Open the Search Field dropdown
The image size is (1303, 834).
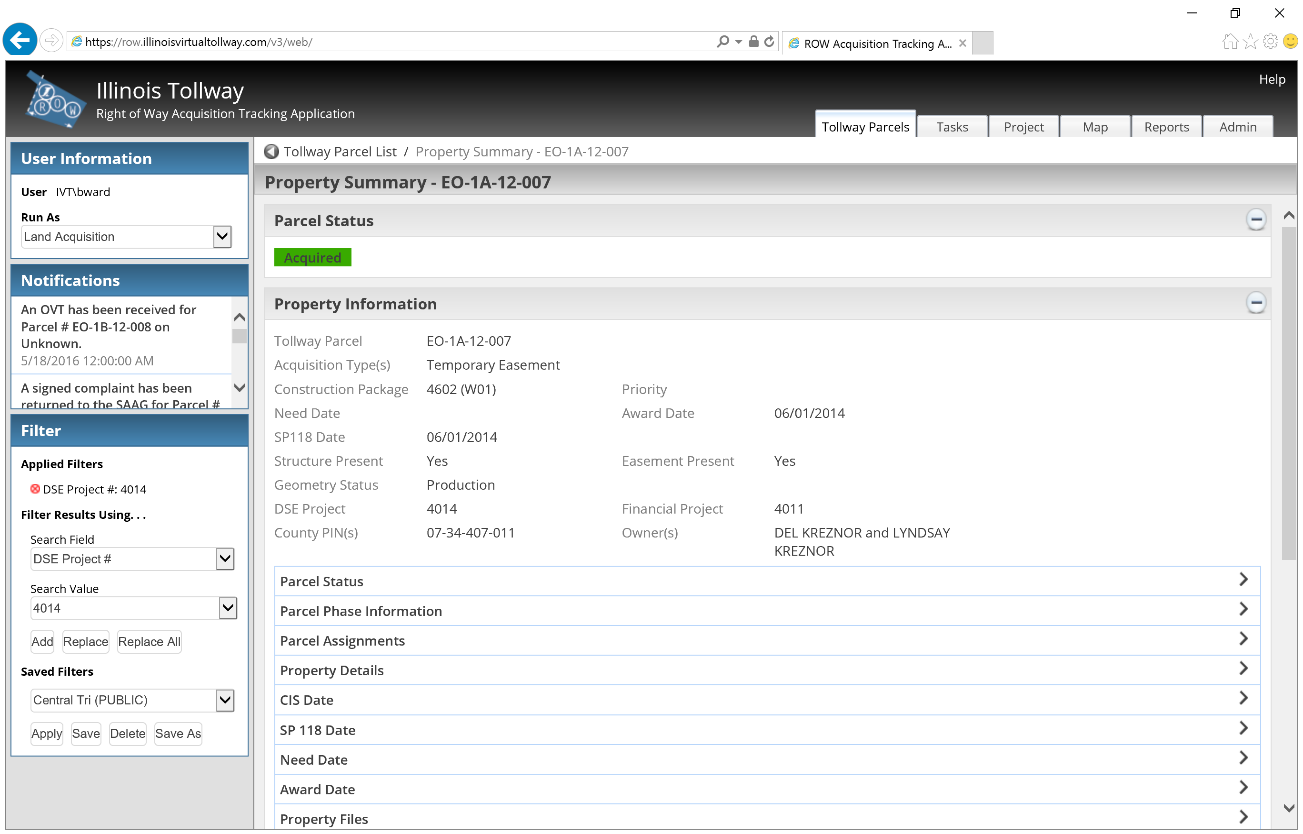225,559
